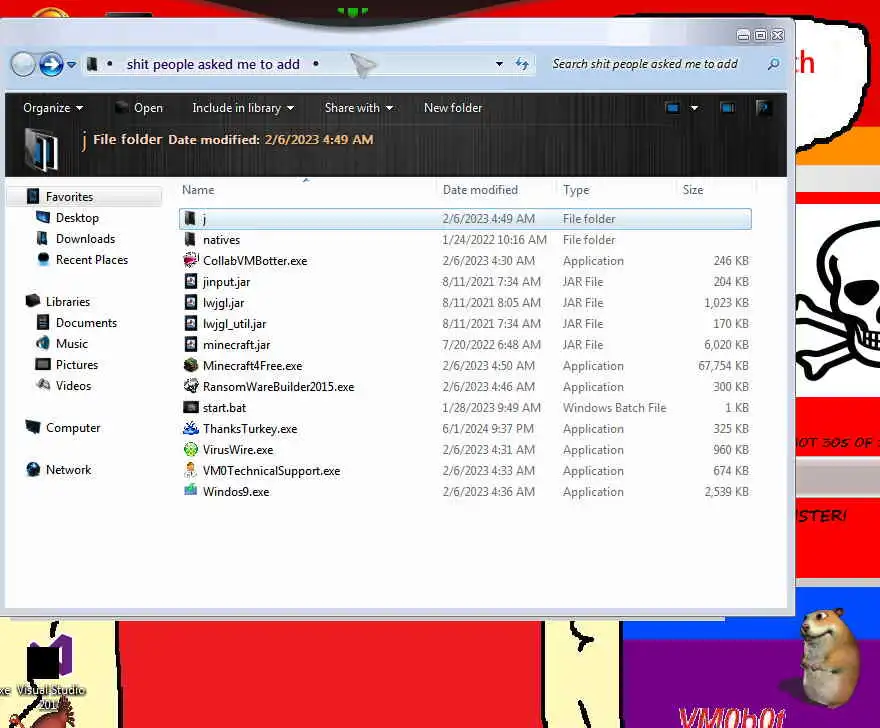Select the natives folder icon
This screenshot has width=880, height=728.
pyautogui.click(x=190, y=240)
